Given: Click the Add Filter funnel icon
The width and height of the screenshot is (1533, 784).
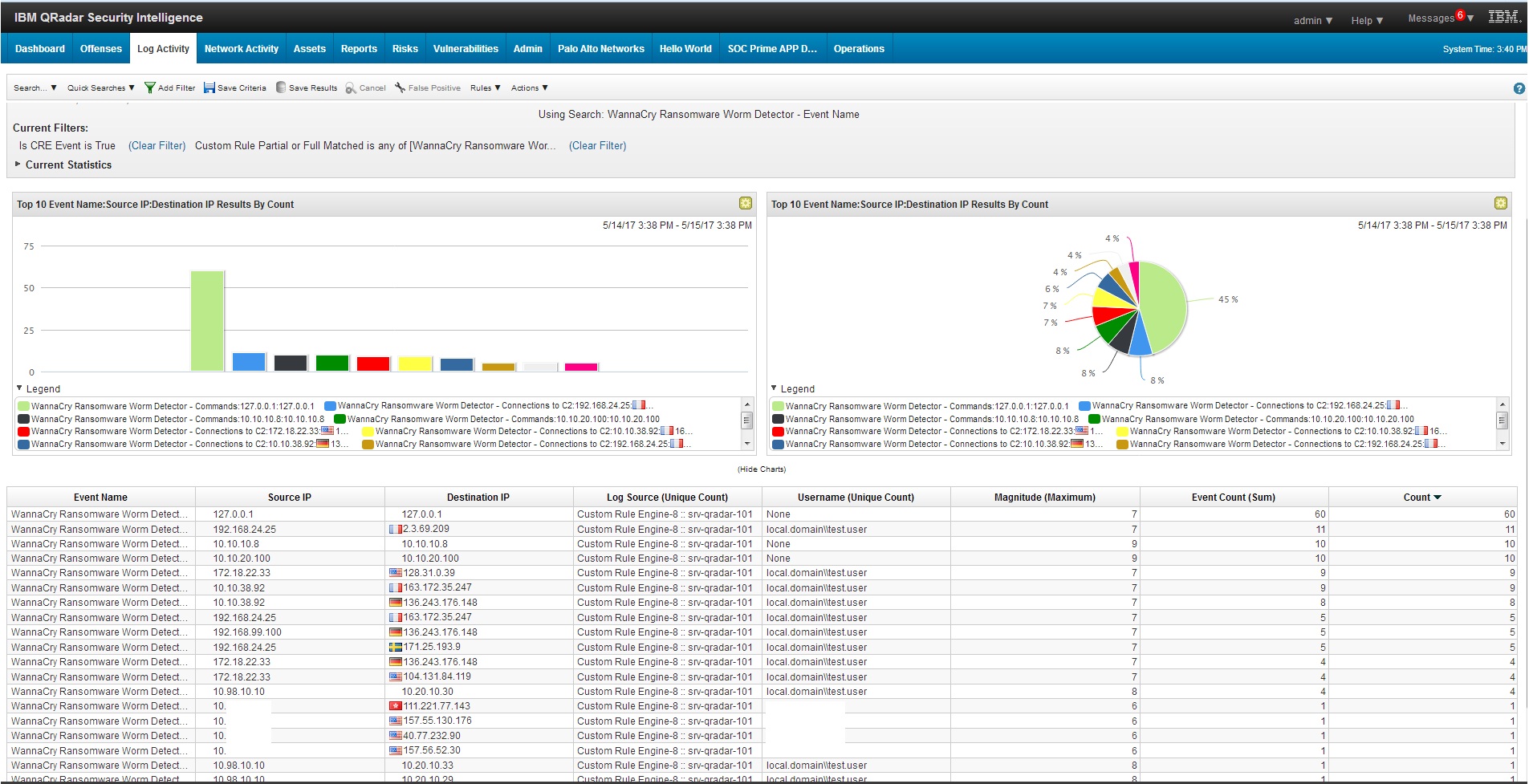Looking at the screenshot, I should [149, 87].
